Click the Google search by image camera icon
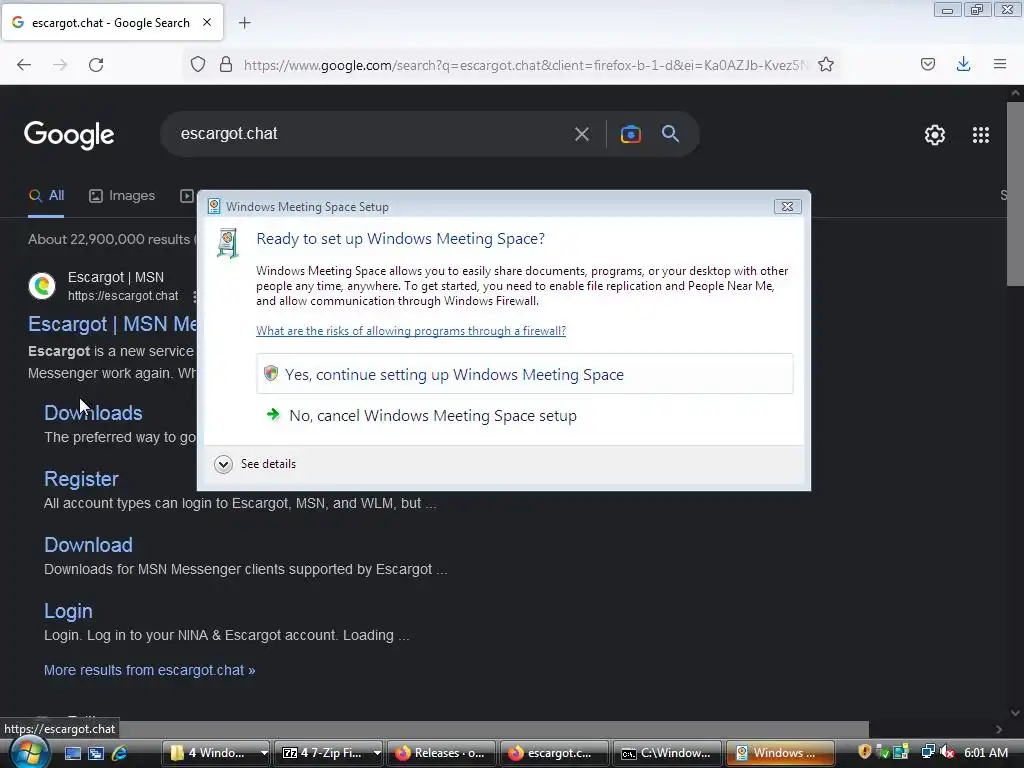 coord(631,134)
